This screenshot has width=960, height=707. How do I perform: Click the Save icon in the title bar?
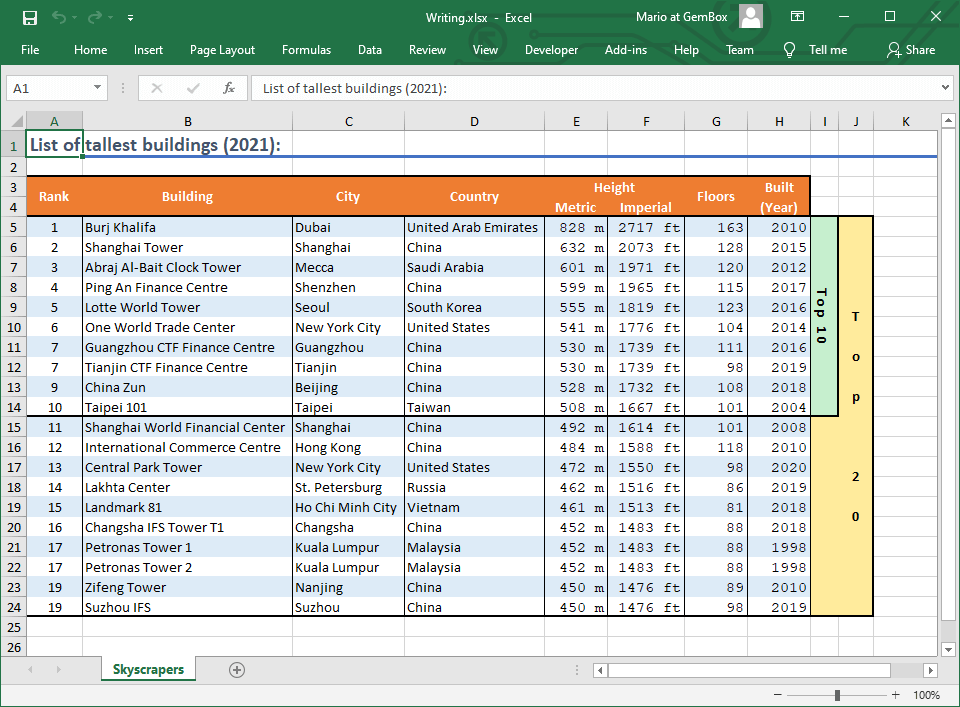(x=30, y=17)
